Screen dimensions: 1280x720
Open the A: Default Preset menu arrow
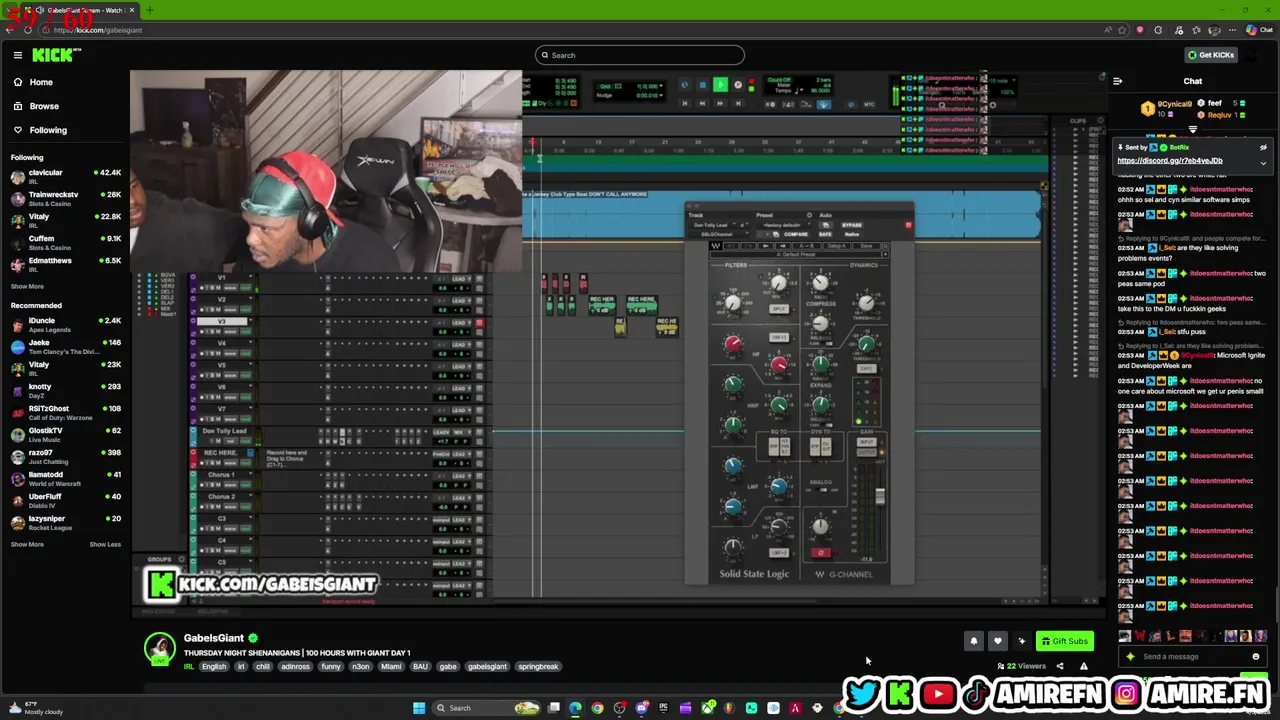point(883,255)
